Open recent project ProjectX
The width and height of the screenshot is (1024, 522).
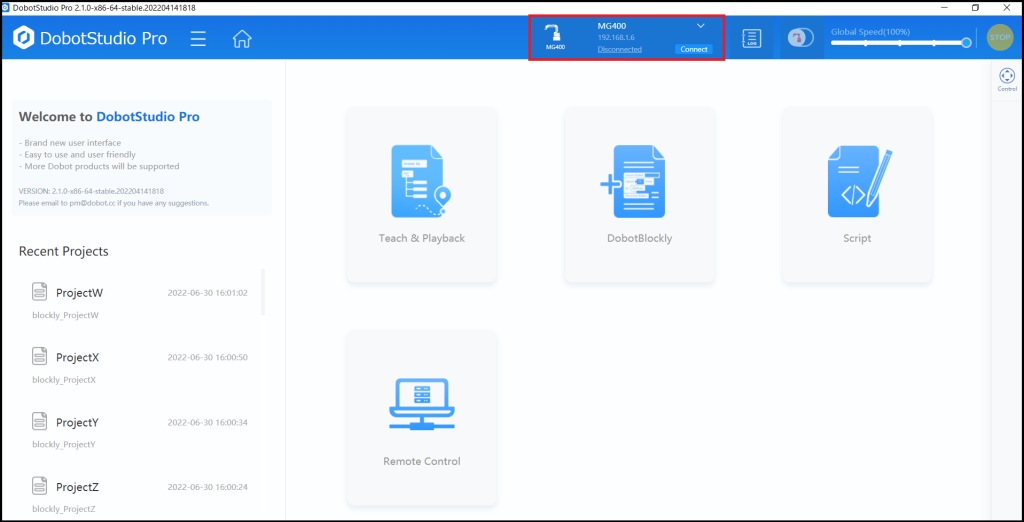tap(140, 366)
